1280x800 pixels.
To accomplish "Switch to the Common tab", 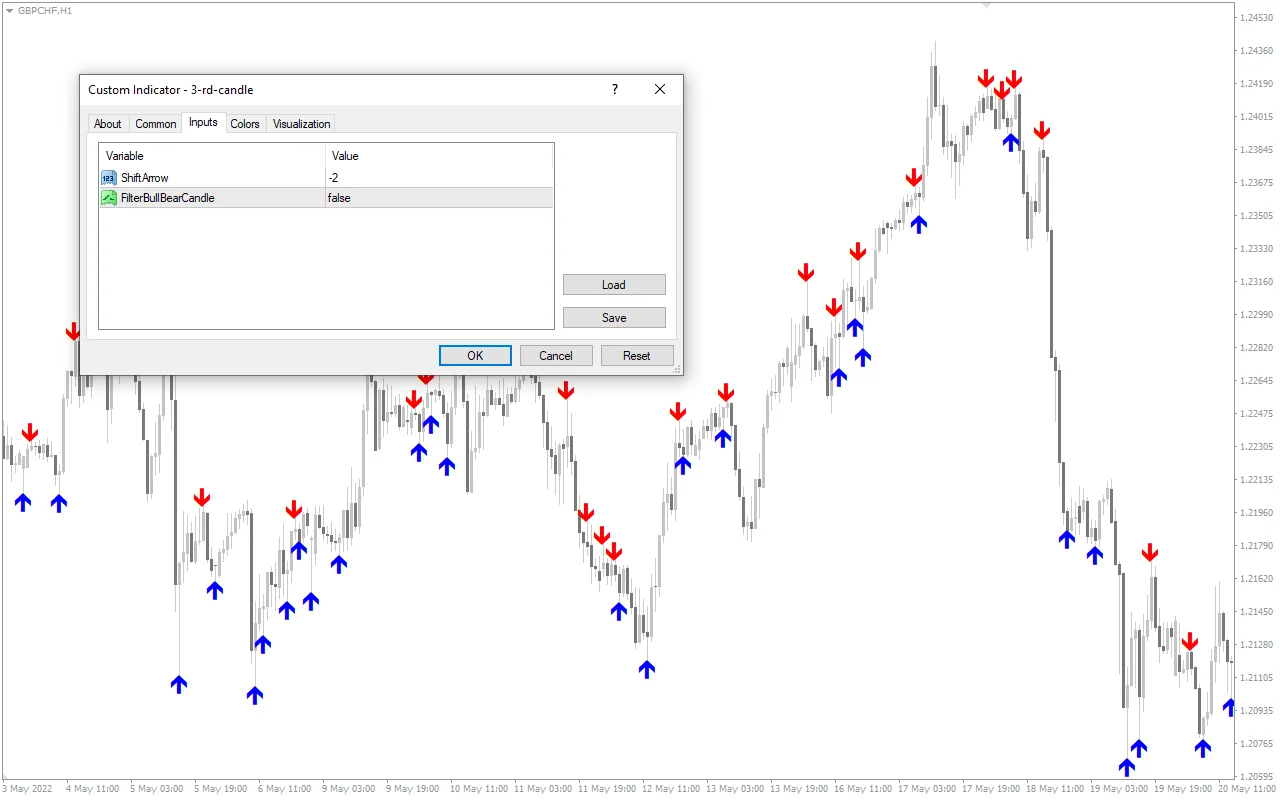I will pyautogui.click(x=155, y=123).
